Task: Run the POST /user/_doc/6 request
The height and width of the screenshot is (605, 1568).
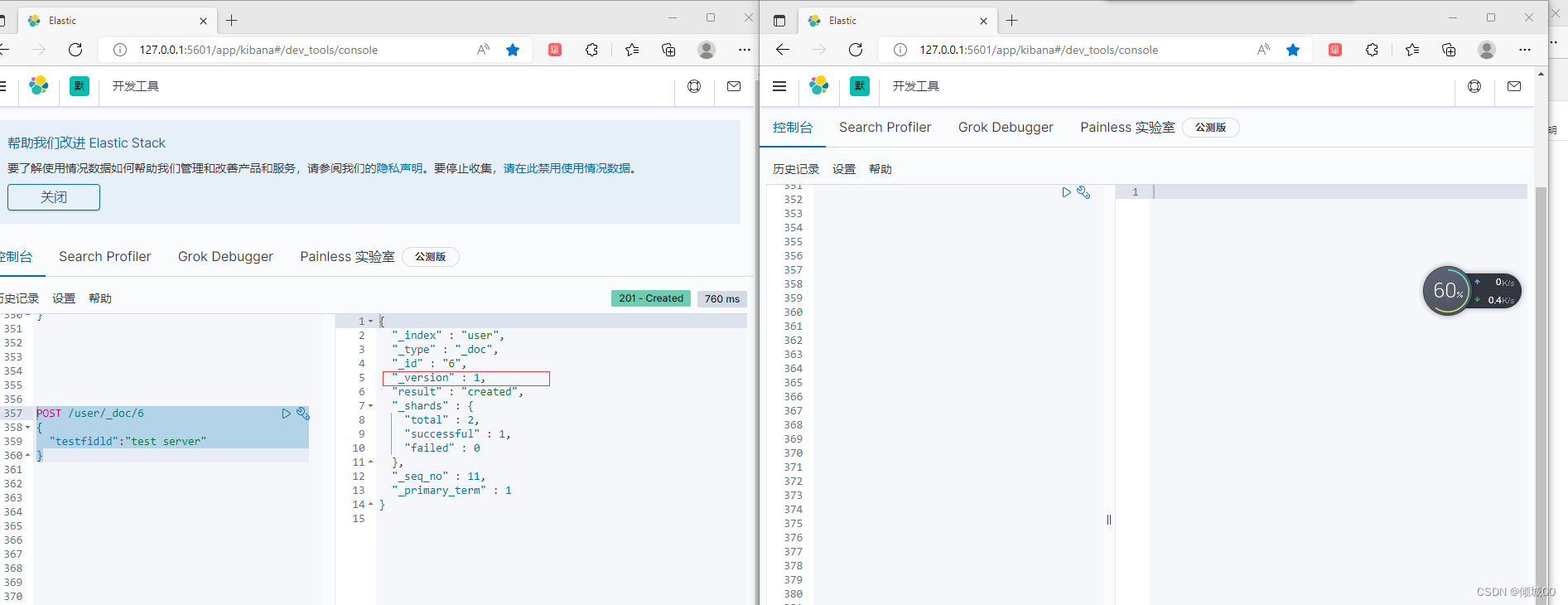Action: click(x=287, y=414)
